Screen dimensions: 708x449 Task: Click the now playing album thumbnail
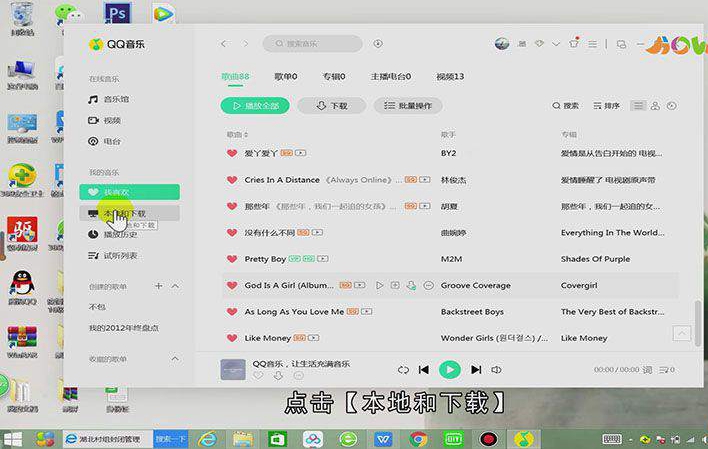(233, 369)
